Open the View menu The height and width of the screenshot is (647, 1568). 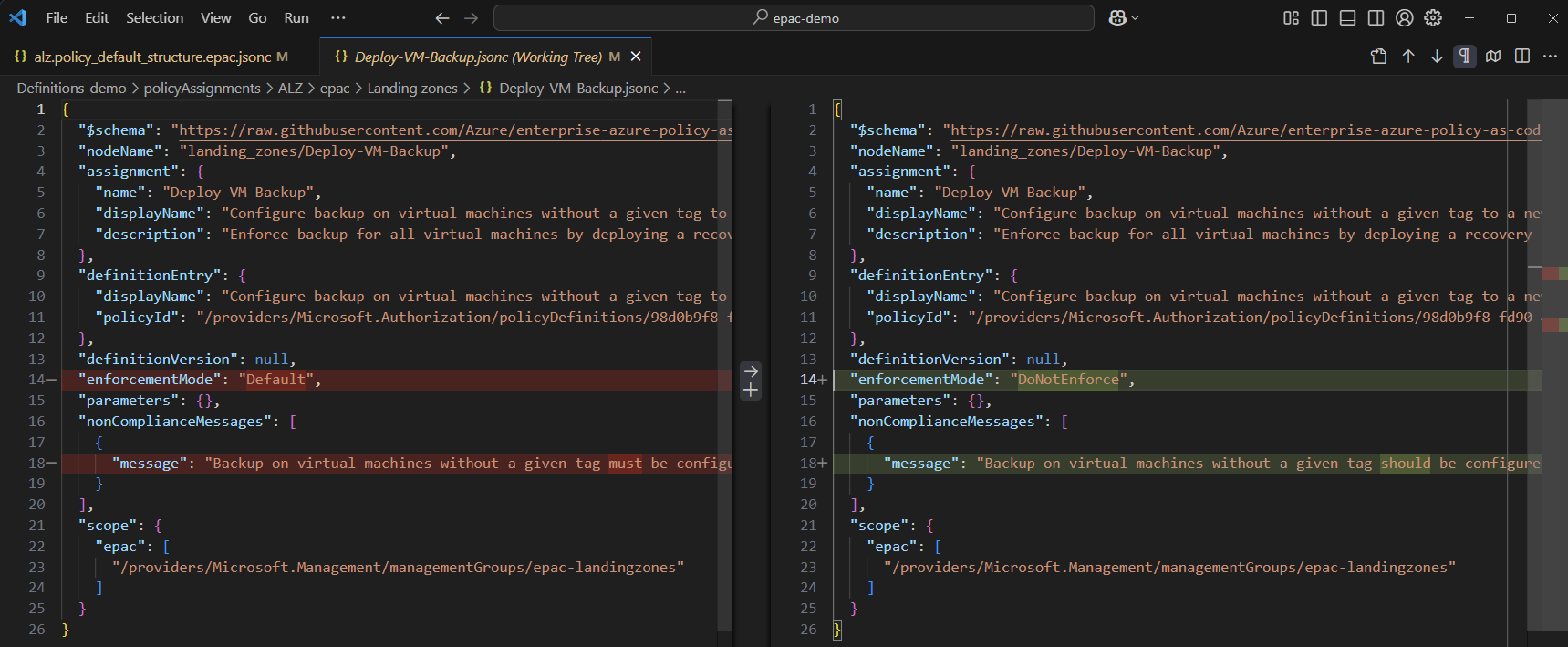point(216,18)
